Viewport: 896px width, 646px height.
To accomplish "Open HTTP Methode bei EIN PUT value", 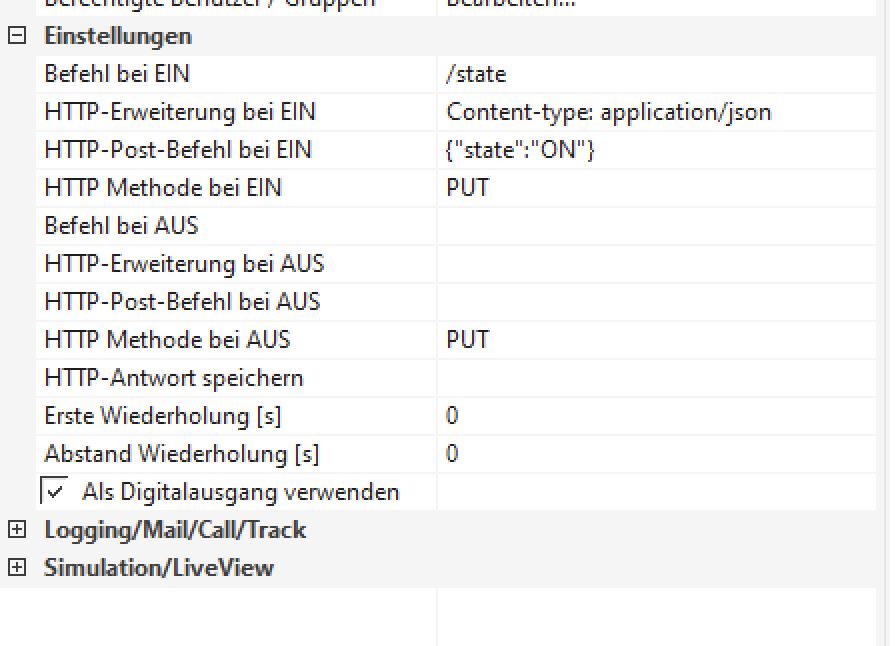I will click(655, 188).
